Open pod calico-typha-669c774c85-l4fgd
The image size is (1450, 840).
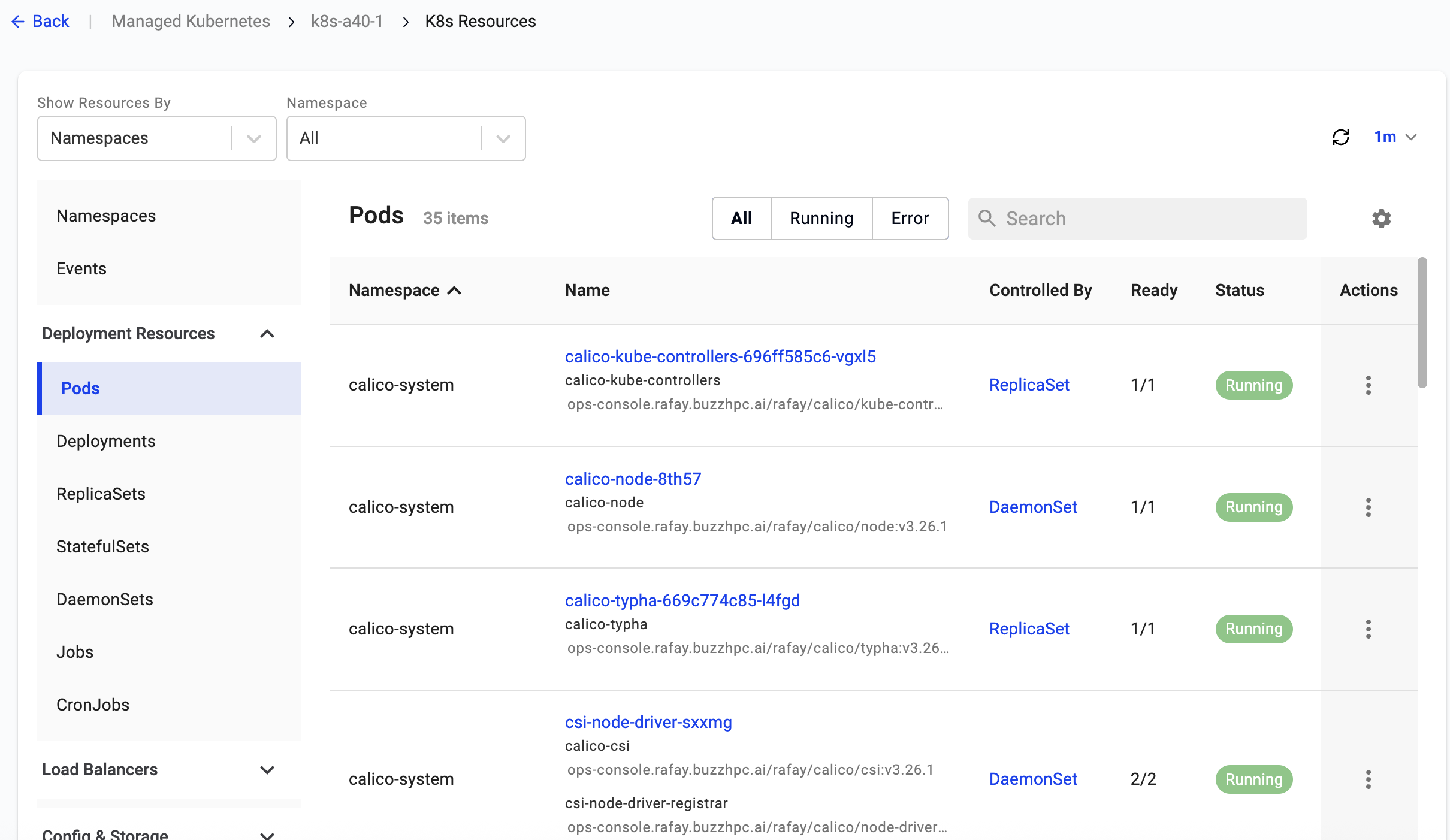point(682,600)
